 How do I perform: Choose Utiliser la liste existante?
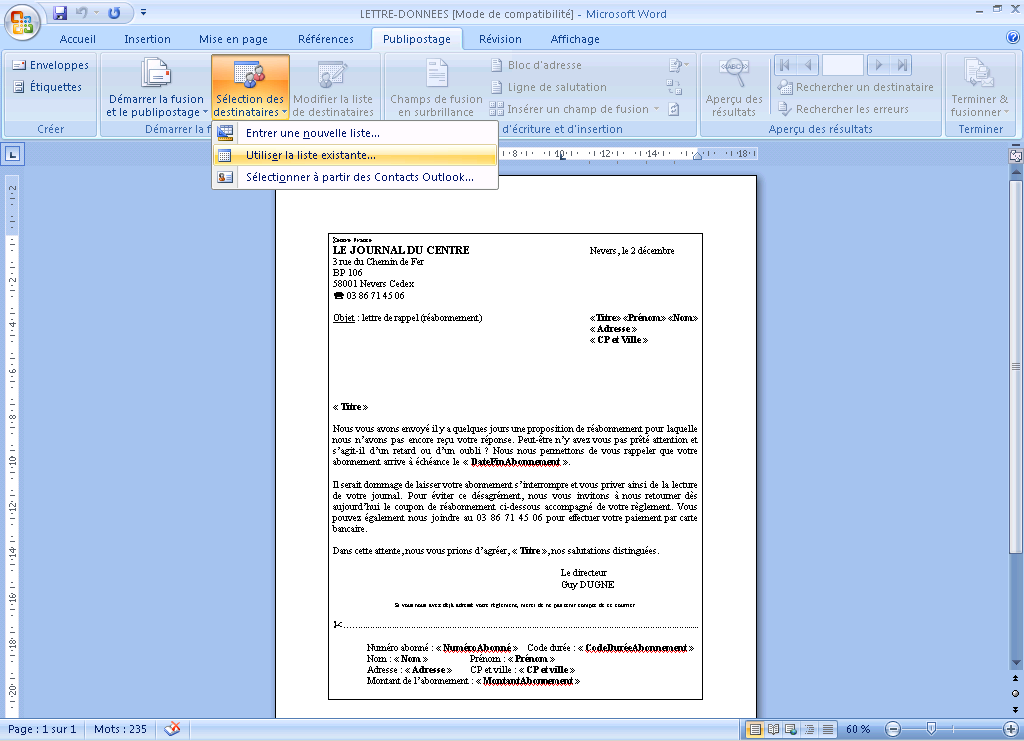pyautogui.click(x=311, y=155)
